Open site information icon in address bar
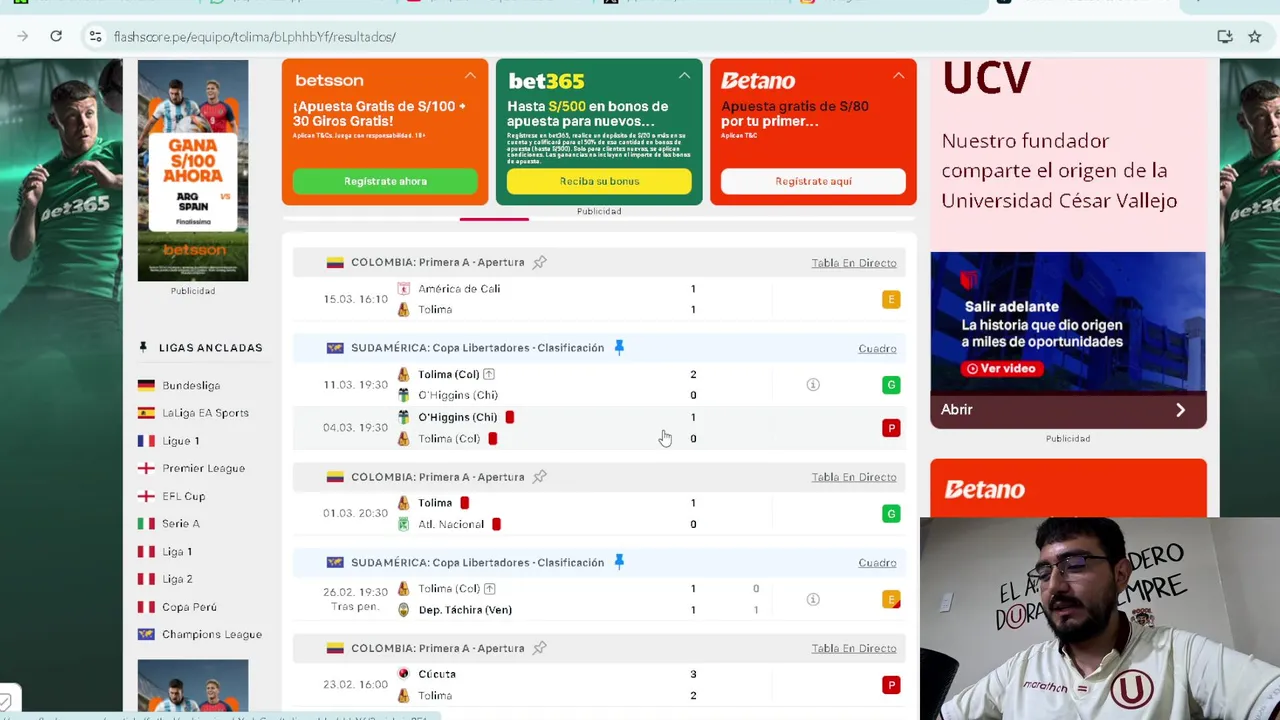1280x720 pixels. [x=95, y=36]
